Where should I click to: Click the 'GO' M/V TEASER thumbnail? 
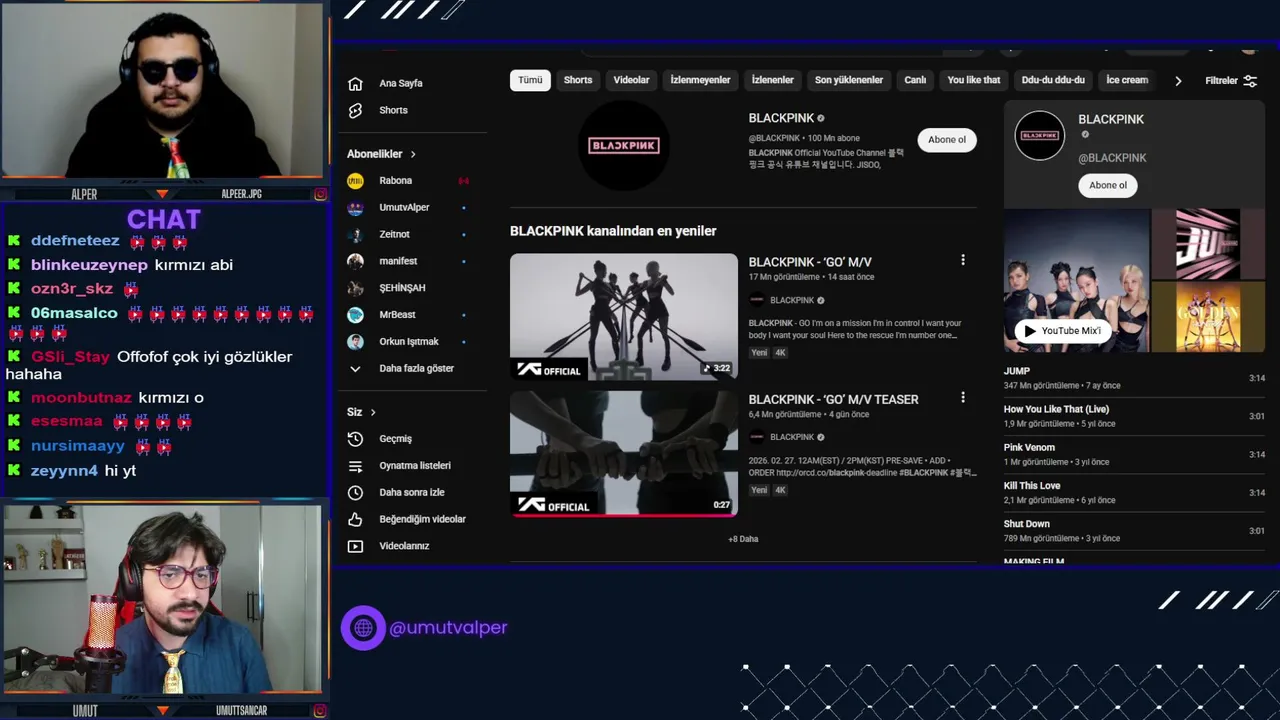[624, 453]
